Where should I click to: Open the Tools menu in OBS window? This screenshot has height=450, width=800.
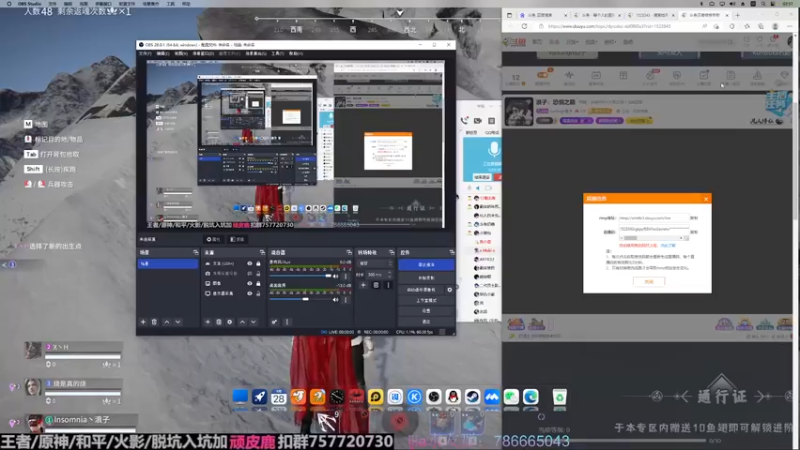pos(278,53)
